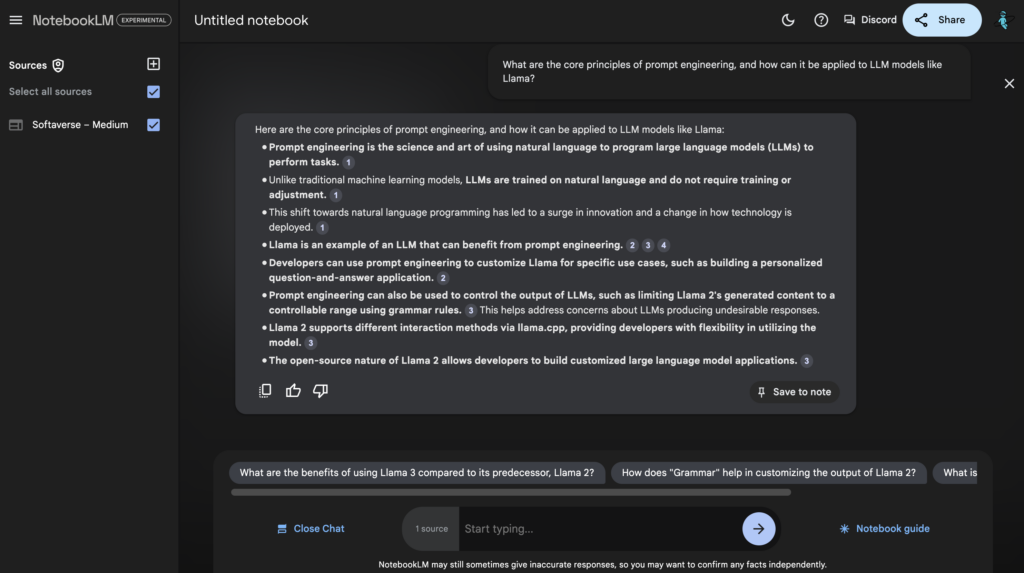This screenshot has height=573, width=1024.
Task: Open the hamburger main menu
Action: (x=16, y=20)
